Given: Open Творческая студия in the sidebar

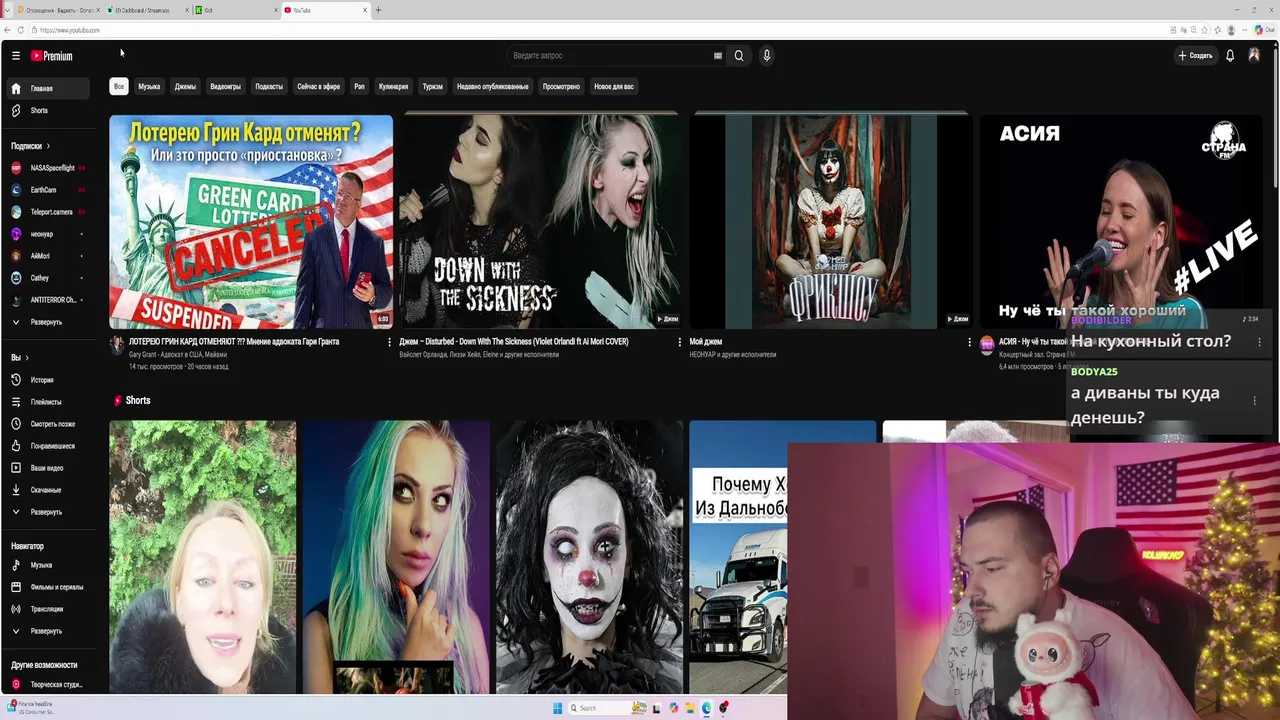Looking at the screenshot, I should tap(48, 685).
